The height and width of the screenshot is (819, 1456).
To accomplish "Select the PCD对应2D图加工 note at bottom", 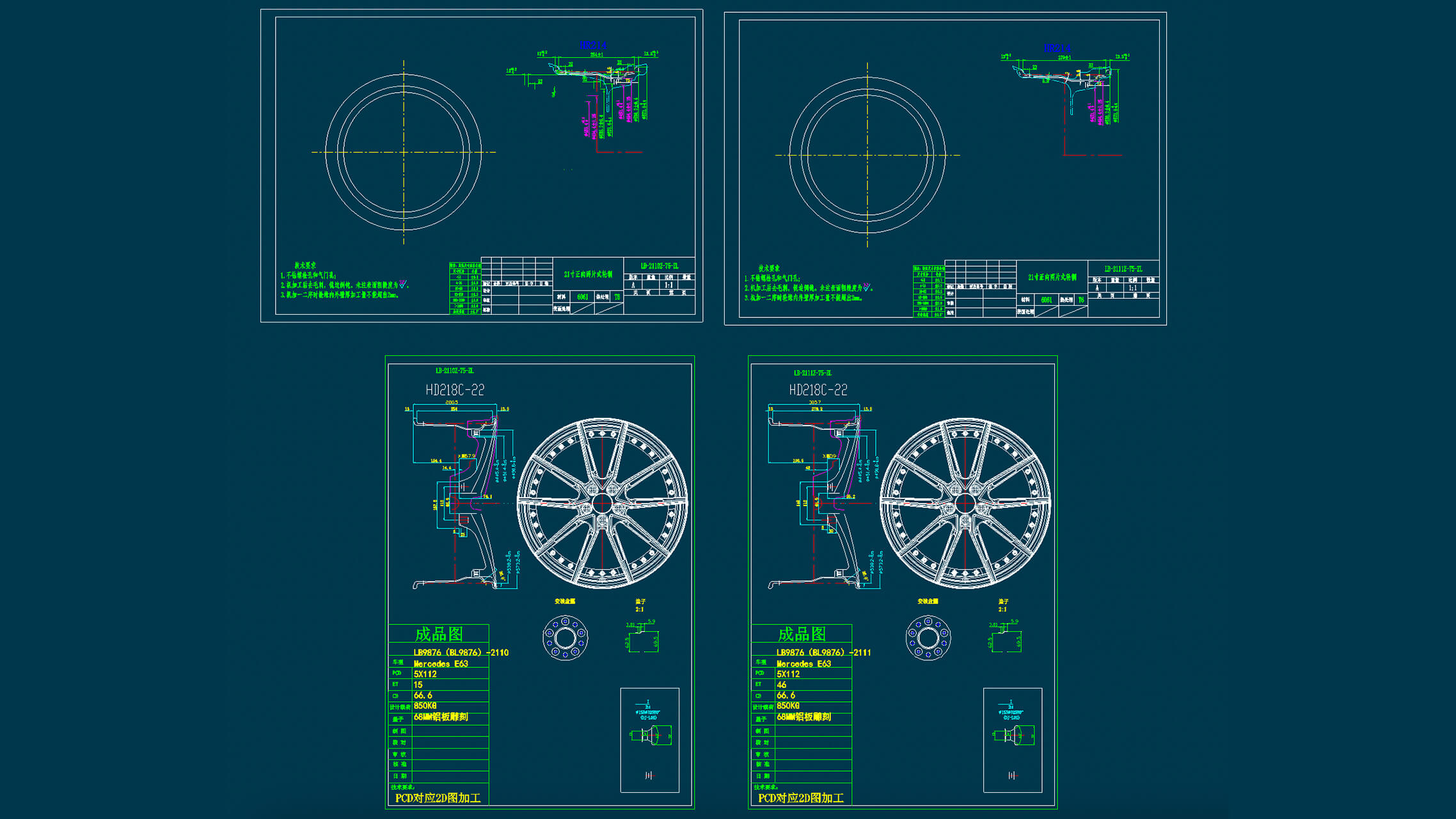I will pyautogui.click(x=439, y=798).
